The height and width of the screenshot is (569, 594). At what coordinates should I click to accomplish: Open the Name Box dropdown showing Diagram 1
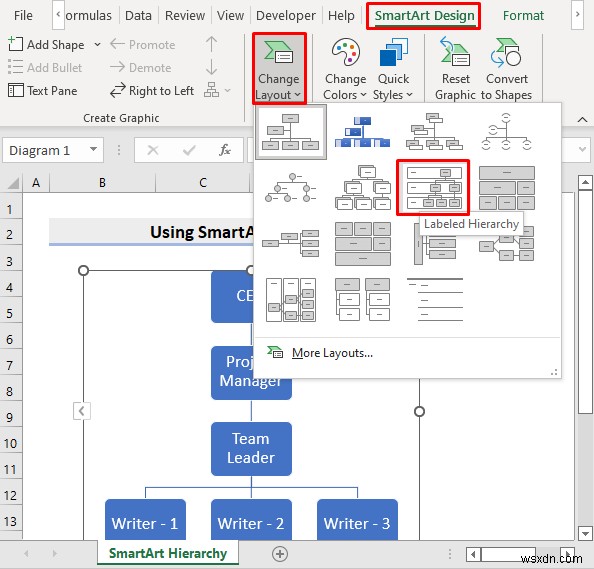tap(93, 150)
